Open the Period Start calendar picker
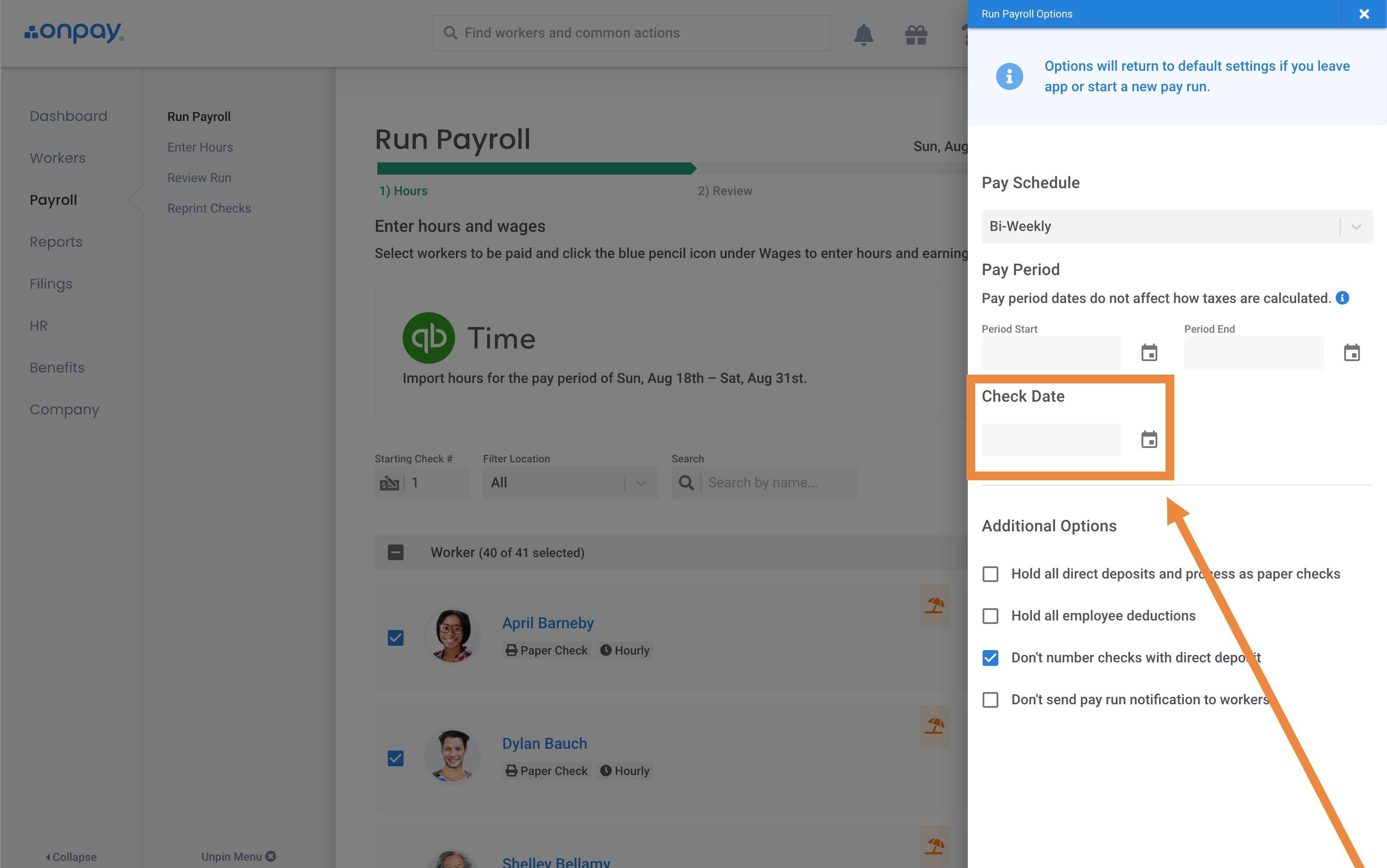This screenshot has width=1387, height=868. [1149, 352]
